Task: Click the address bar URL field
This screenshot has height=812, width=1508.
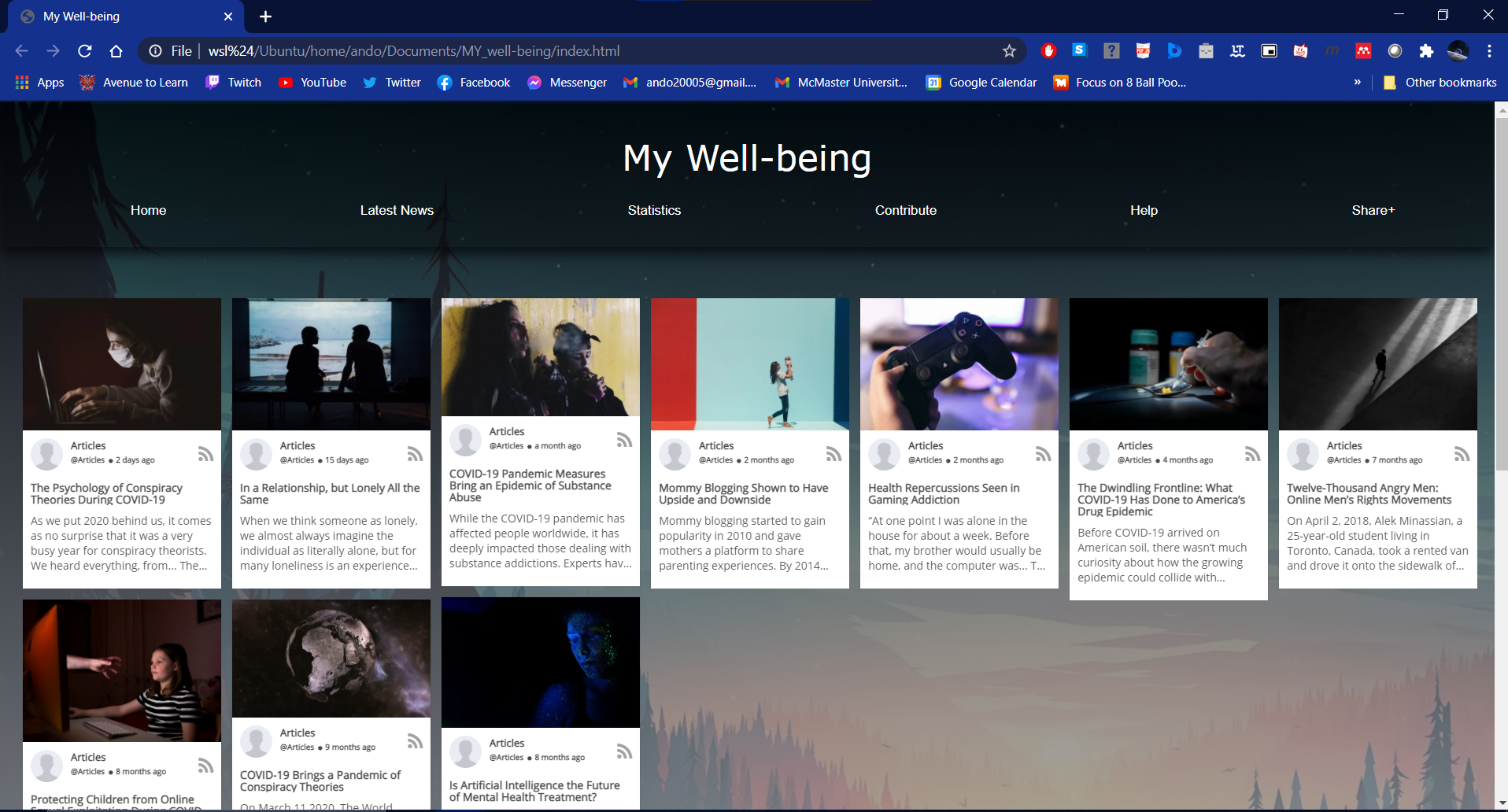Action: pos(582,51)
